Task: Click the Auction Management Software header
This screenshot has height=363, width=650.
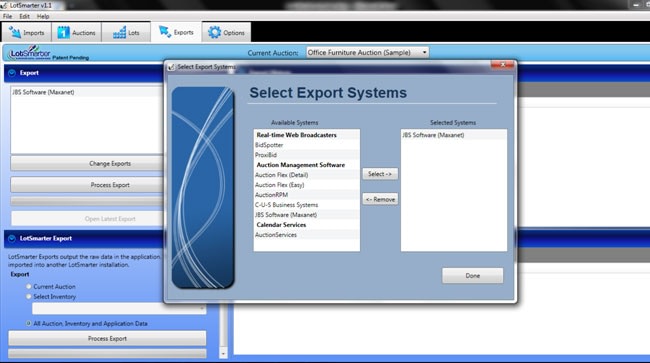Action: pyautogui.click(x=307, y=165)
